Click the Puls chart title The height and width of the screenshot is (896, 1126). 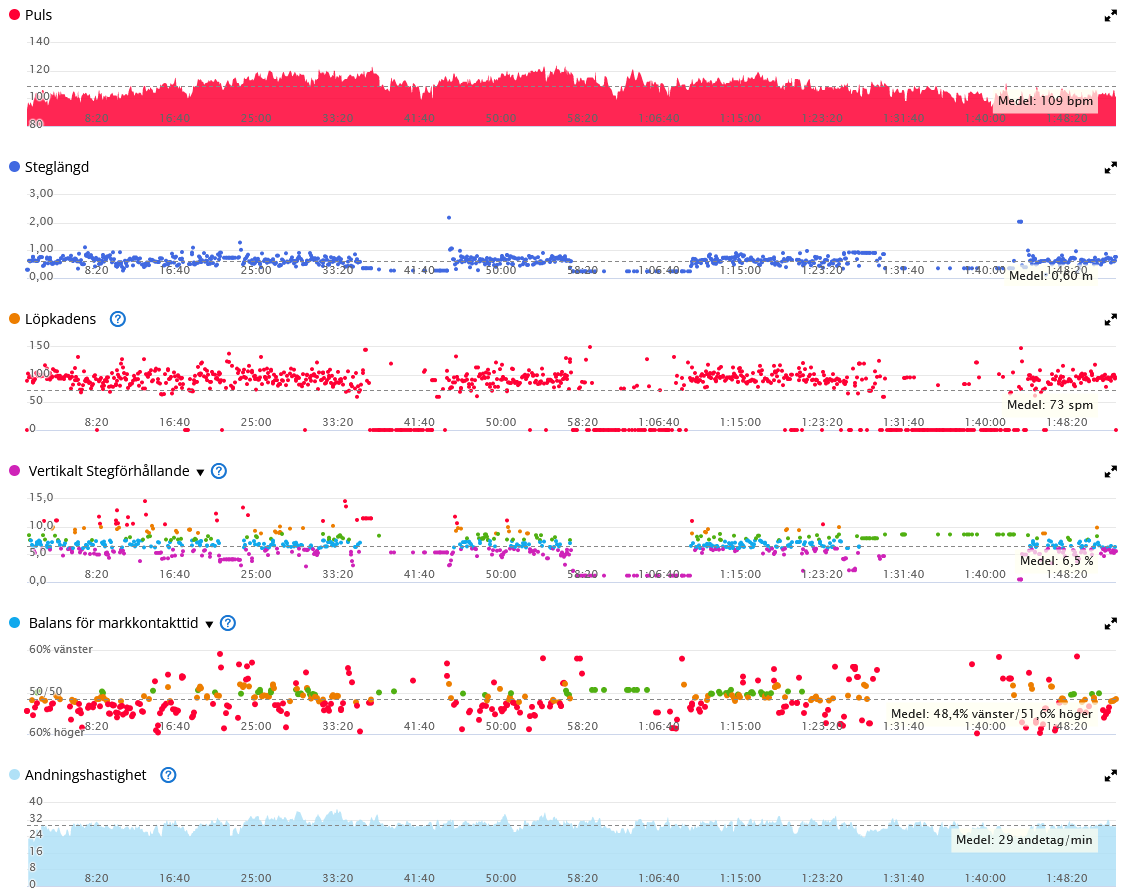38,15
